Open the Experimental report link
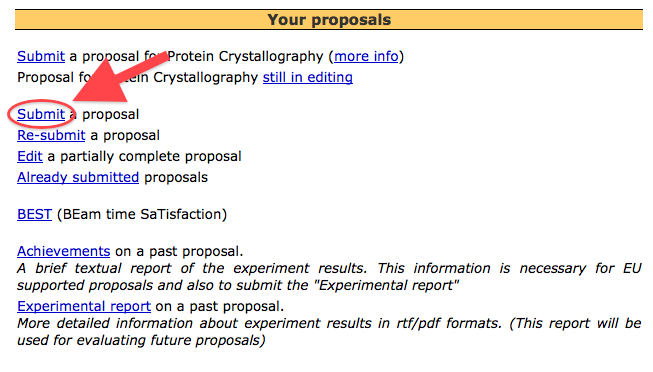653x372 pixels. pyautogui.click(x=84, y=306)
